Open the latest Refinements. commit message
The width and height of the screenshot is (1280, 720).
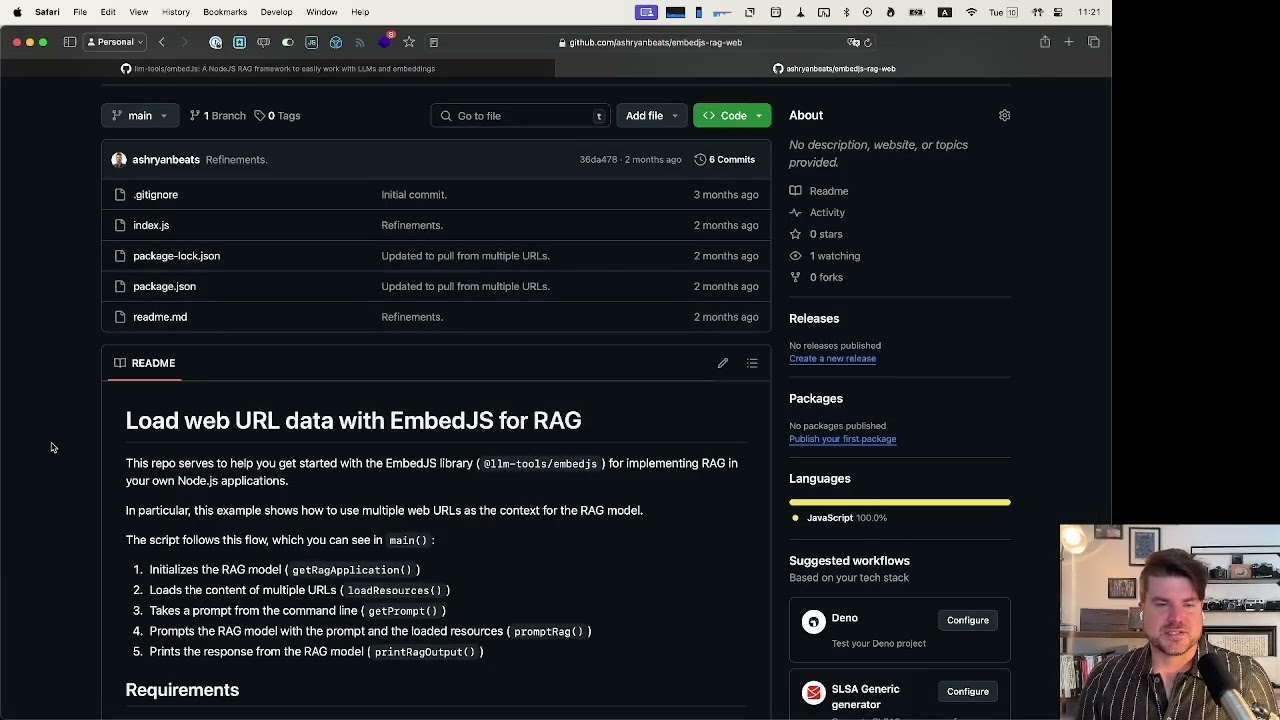pyautogui.click(x=236, y=160)
